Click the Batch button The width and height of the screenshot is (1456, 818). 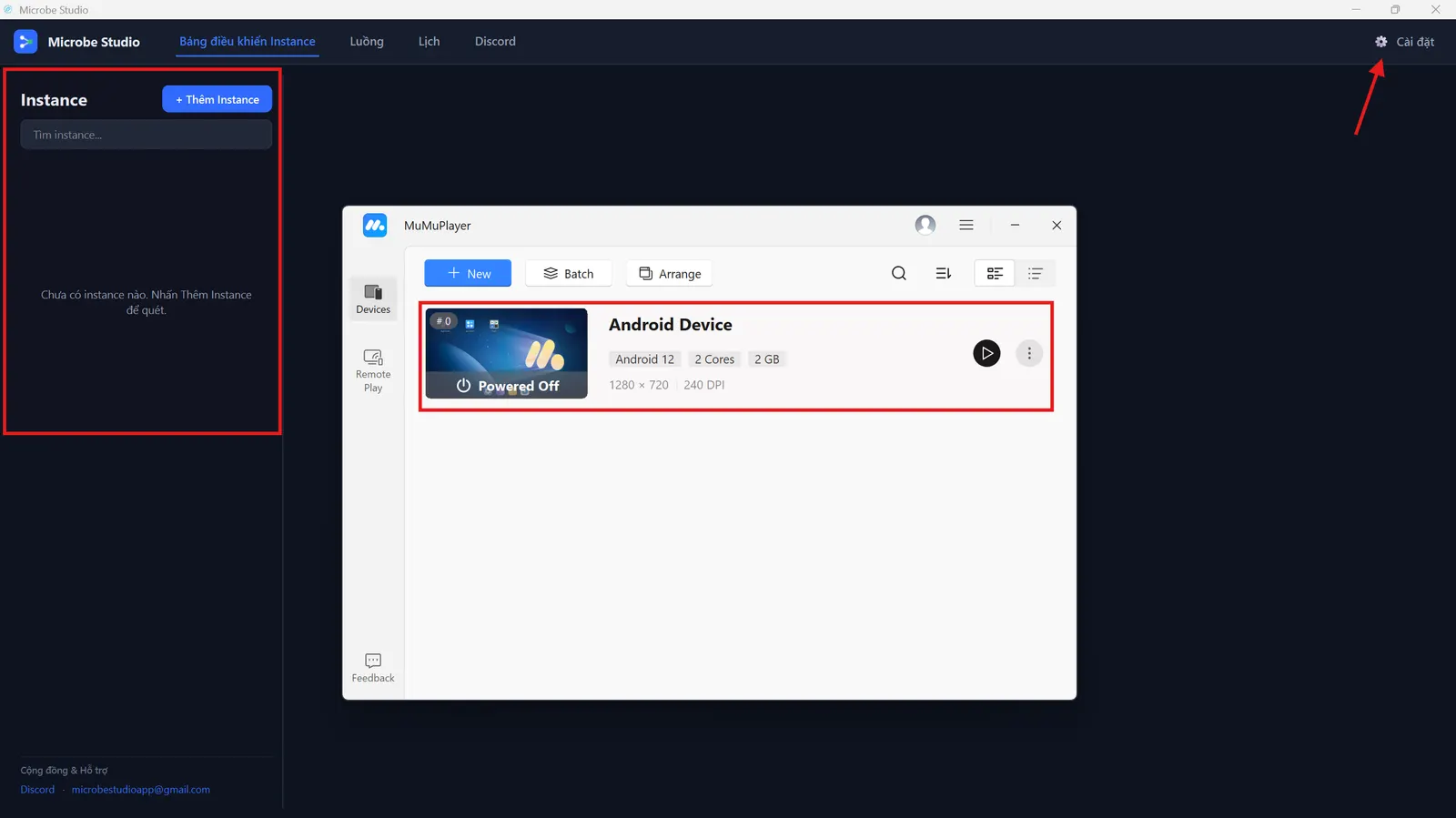[x=569, y=273]
